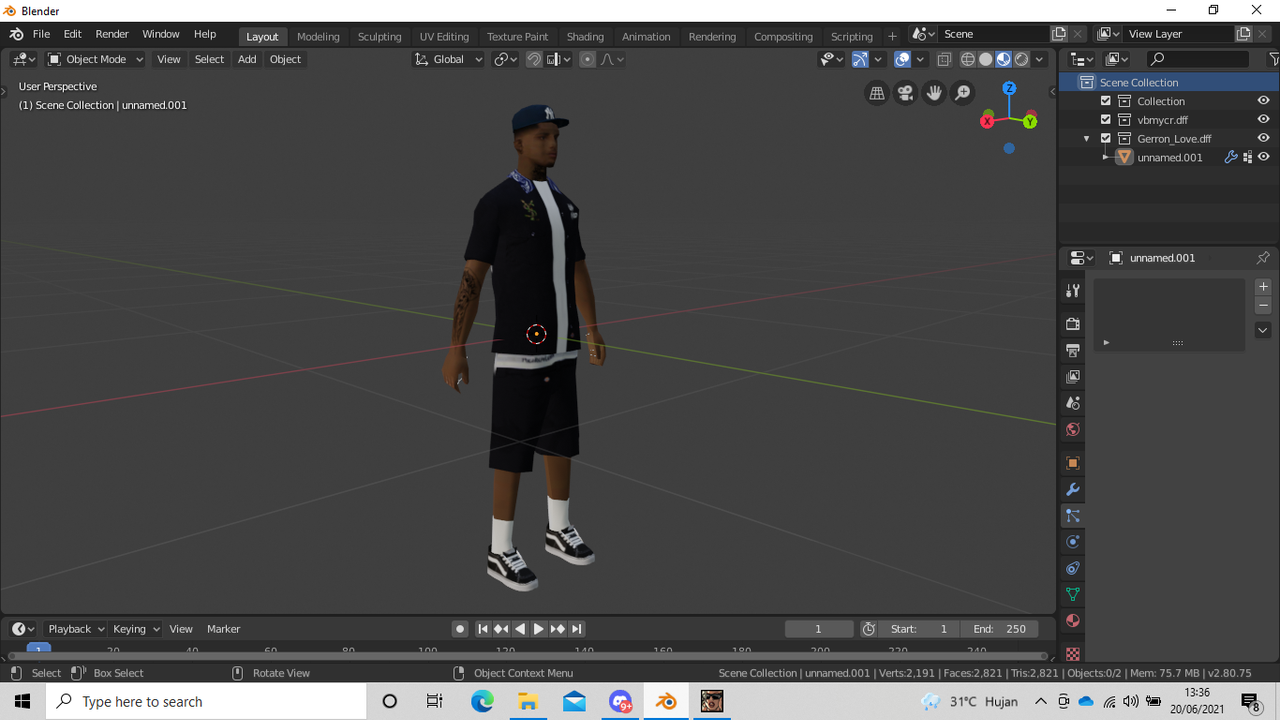Screen dimensions: 1280x720
Task: Open Output properties tab
Action: coord(1073,350)
